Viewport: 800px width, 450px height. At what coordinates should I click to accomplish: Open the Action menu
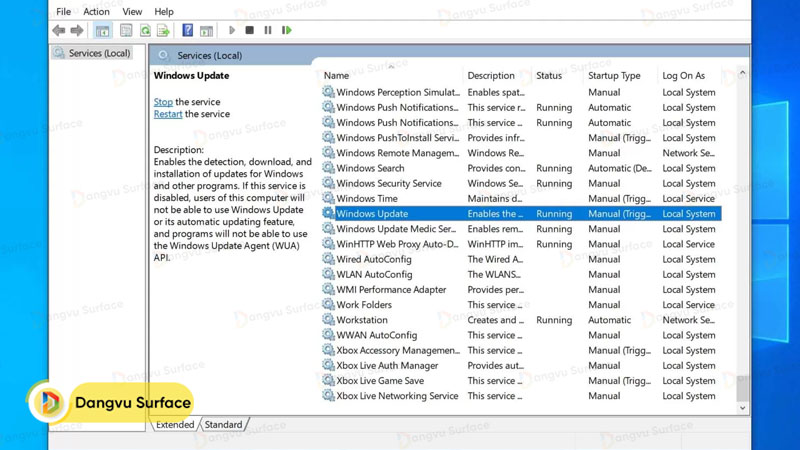click(96, 11)
